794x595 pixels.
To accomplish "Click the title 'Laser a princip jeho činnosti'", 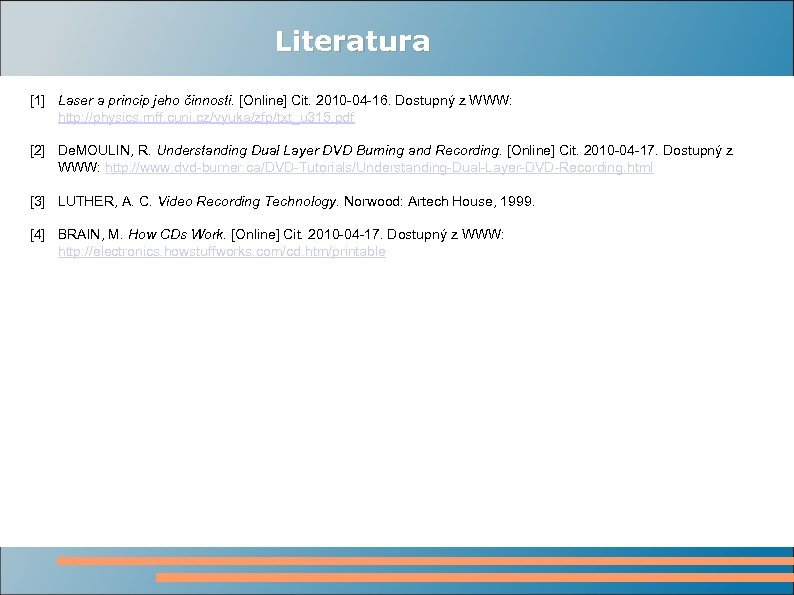I will tap(146, 100).
